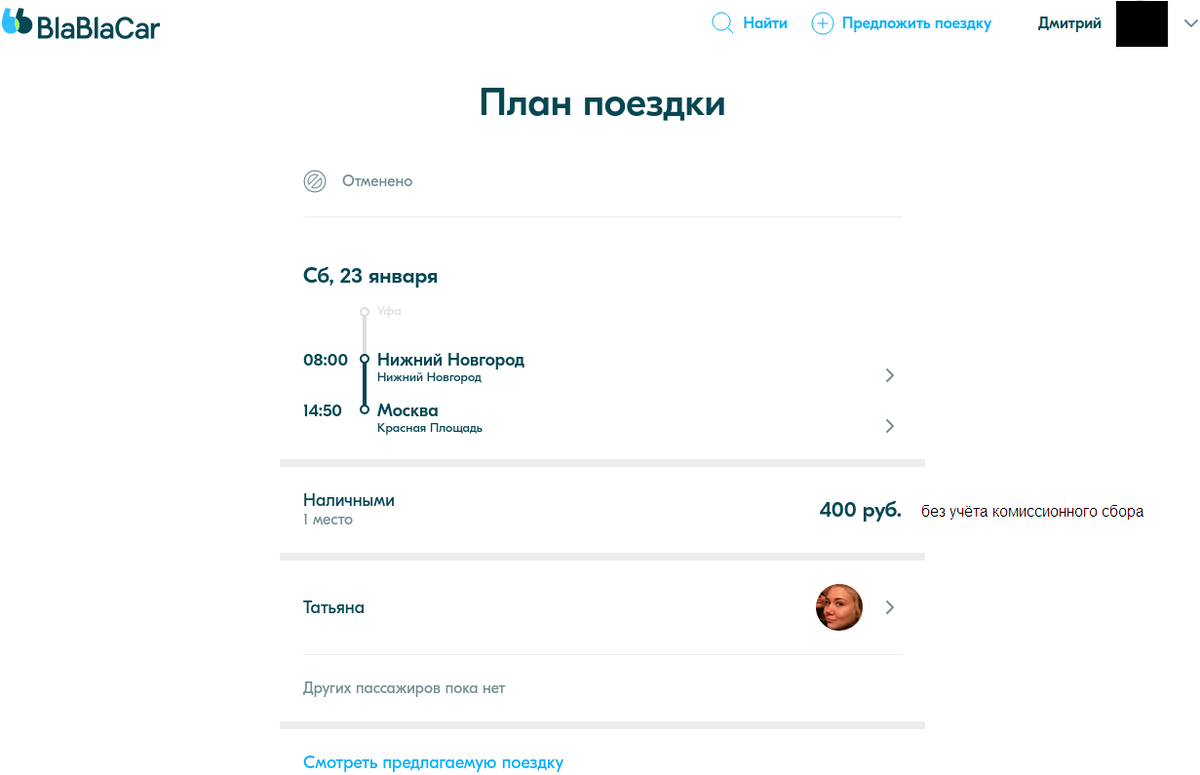Click the search magnifier icon near Найти
The height and width of the screenshot is (775, 1200).
coord(722,22)
